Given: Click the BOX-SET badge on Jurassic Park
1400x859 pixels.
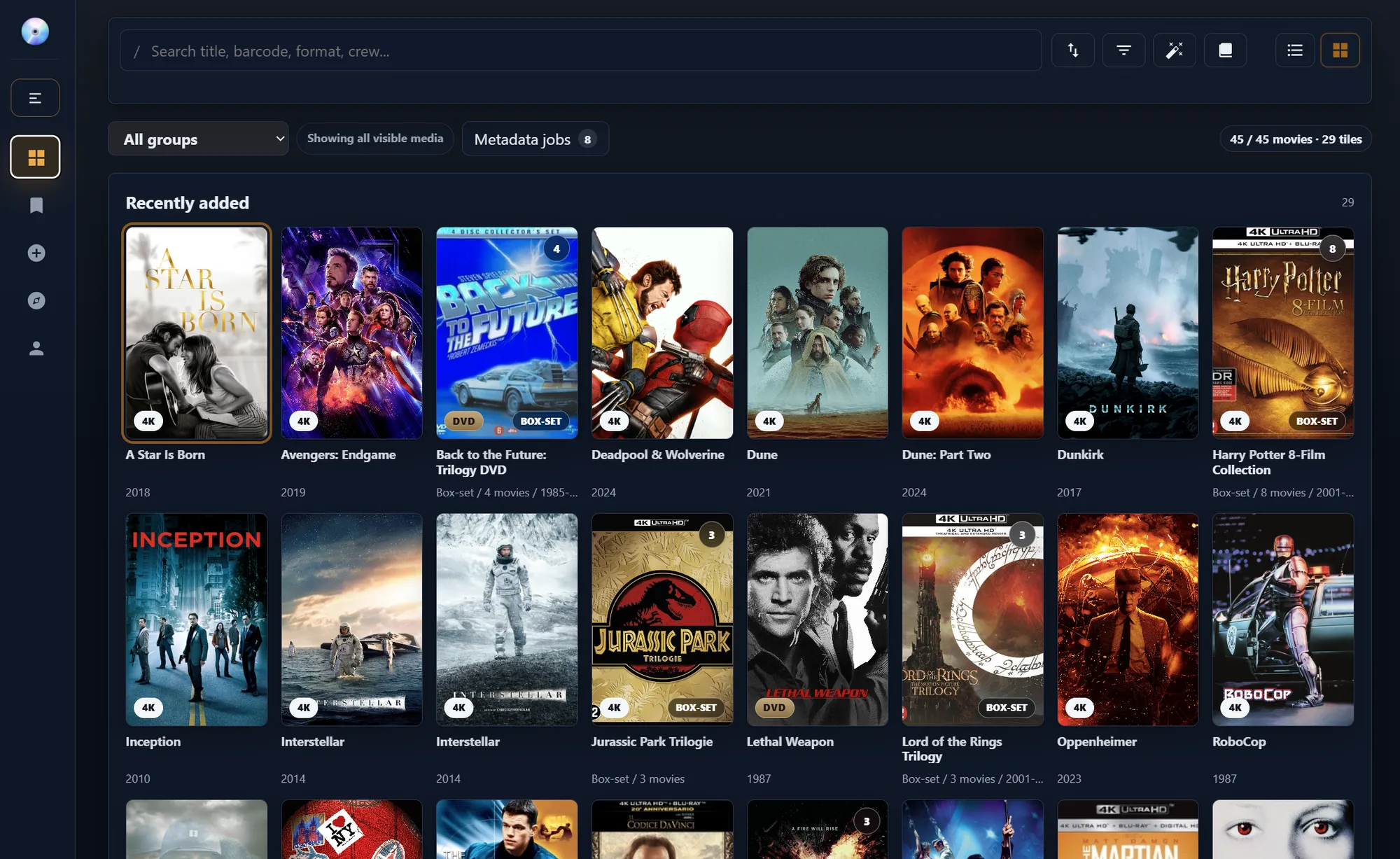Looking at the screenshot, I should click(x=696, y=708).
